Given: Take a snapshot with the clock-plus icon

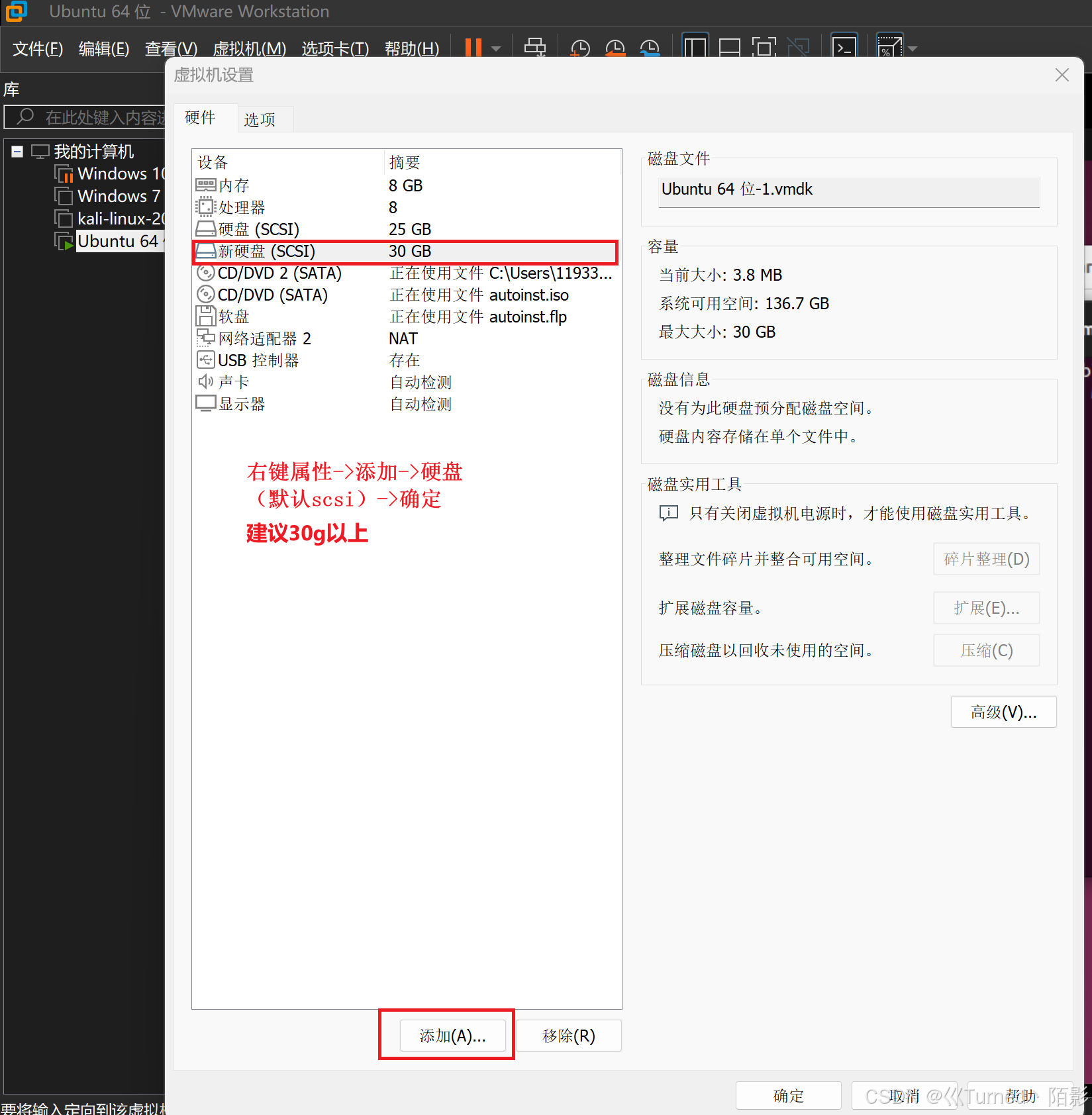Looking at the screenshot, I should tap(579, 48).
